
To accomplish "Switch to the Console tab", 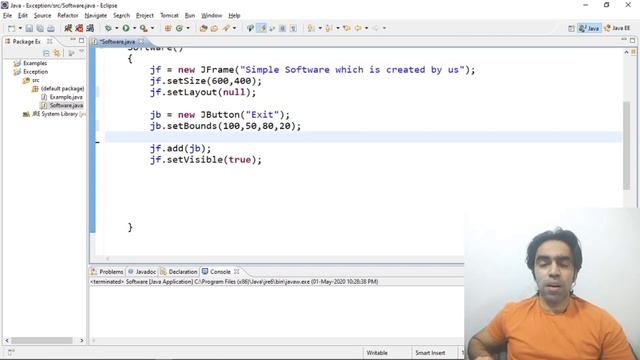I will tap(220, 272).
